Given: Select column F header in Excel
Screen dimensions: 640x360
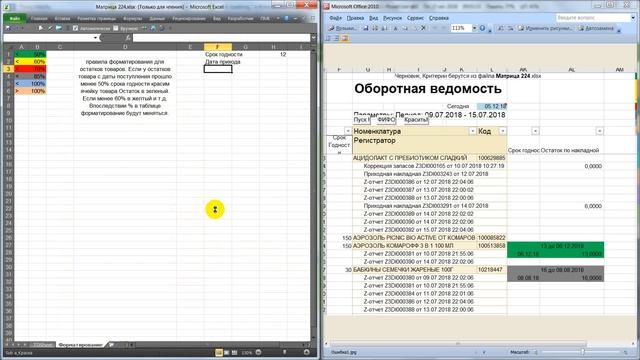Looking at the screenshot, I should tap(218, 47).
